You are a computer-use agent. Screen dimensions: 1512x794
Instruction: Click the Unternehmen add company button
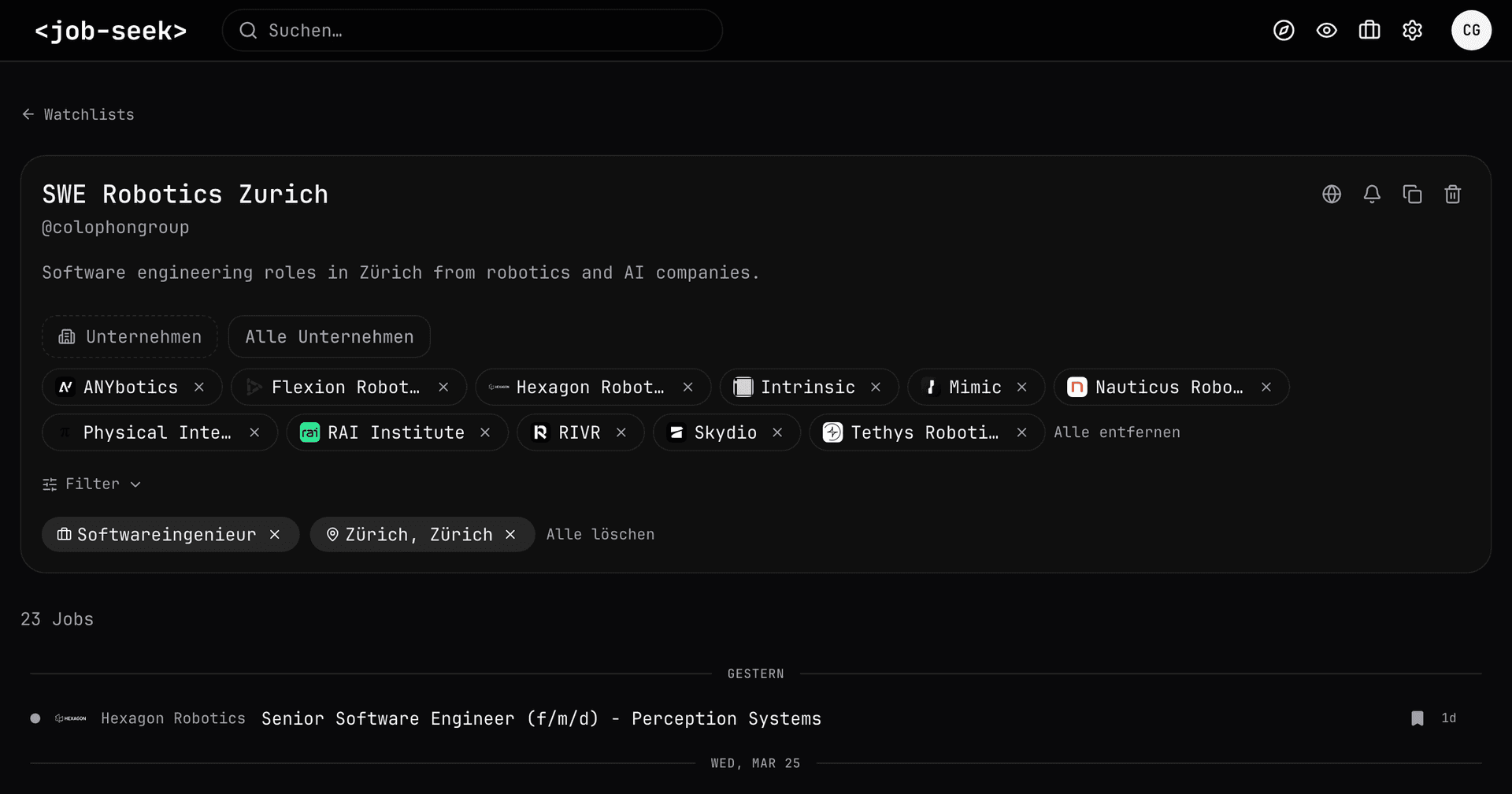(130, 337)
